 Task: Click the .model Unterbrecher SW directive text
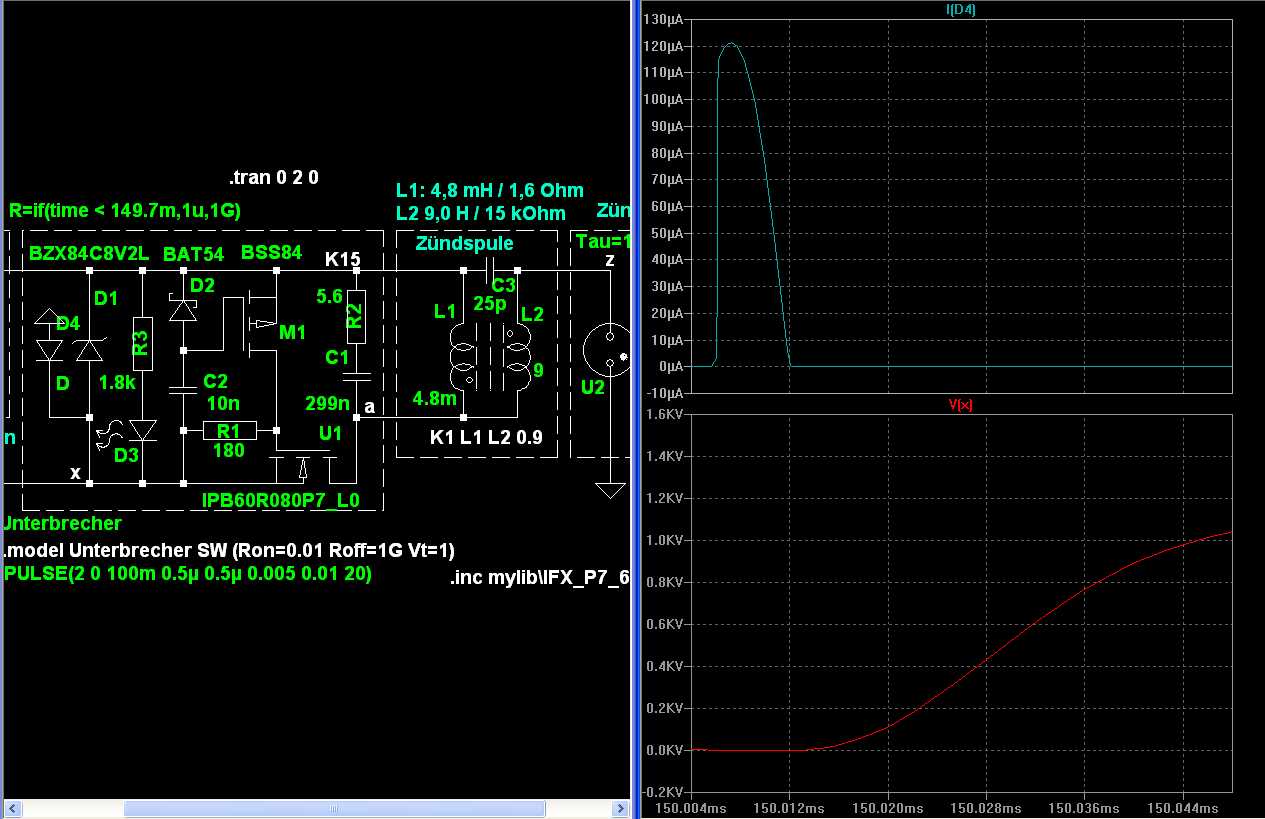(x=230, y=551)
